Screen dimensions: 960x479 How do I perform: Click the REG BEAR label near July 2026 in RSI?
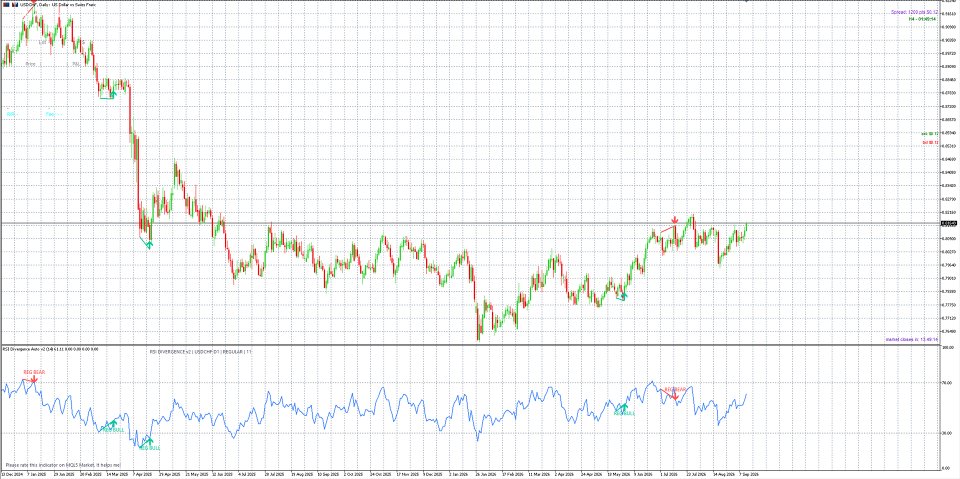[675, 389]
